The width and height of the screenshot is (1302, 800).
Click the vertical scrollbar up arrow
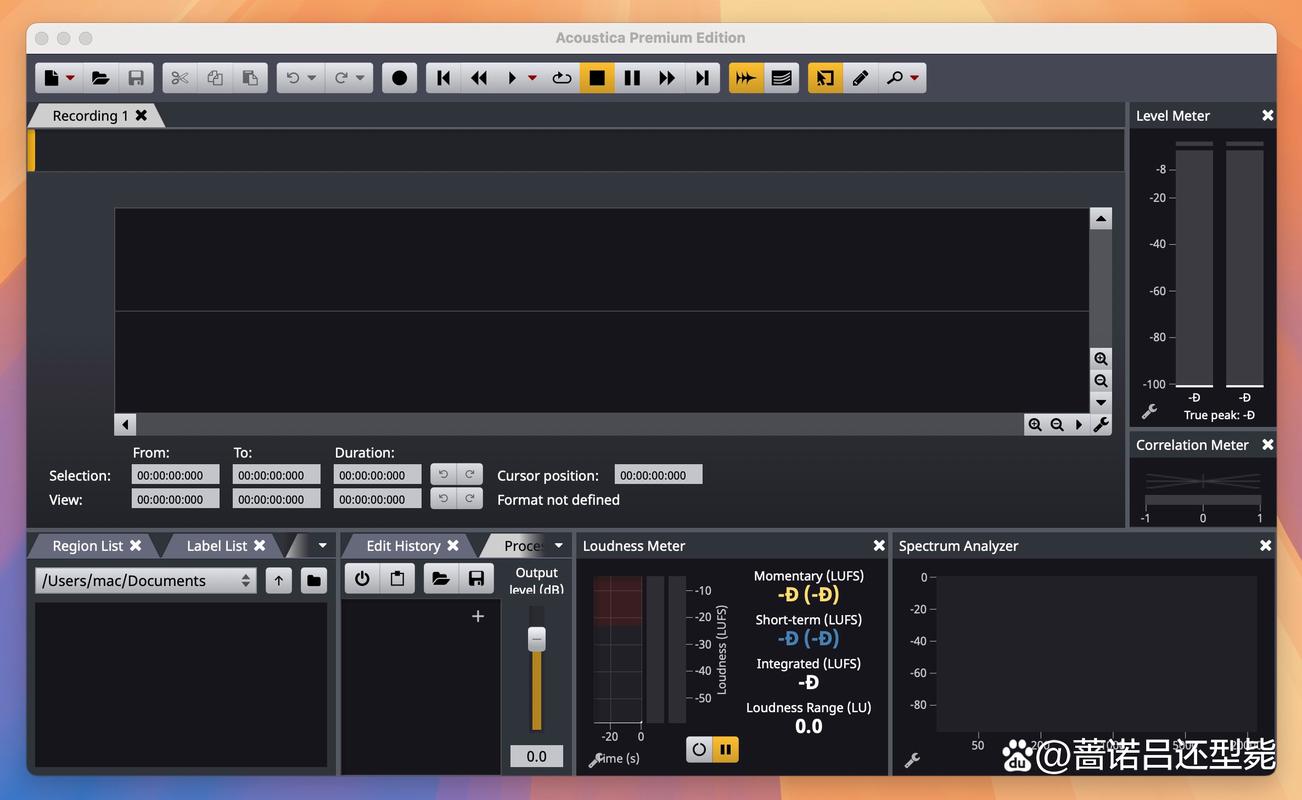[1101, 219]
